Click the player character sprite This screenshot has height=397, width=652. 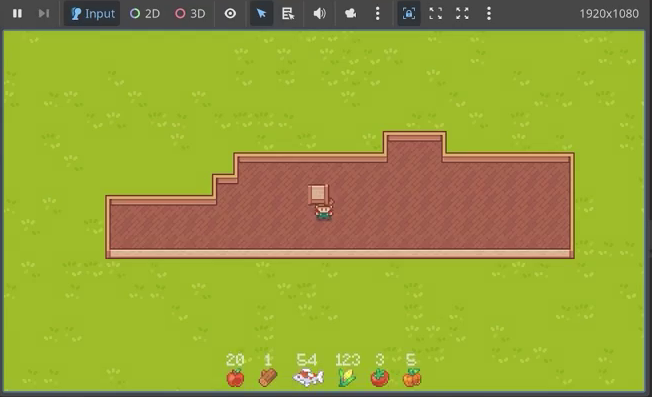click(x=324, y=211)
